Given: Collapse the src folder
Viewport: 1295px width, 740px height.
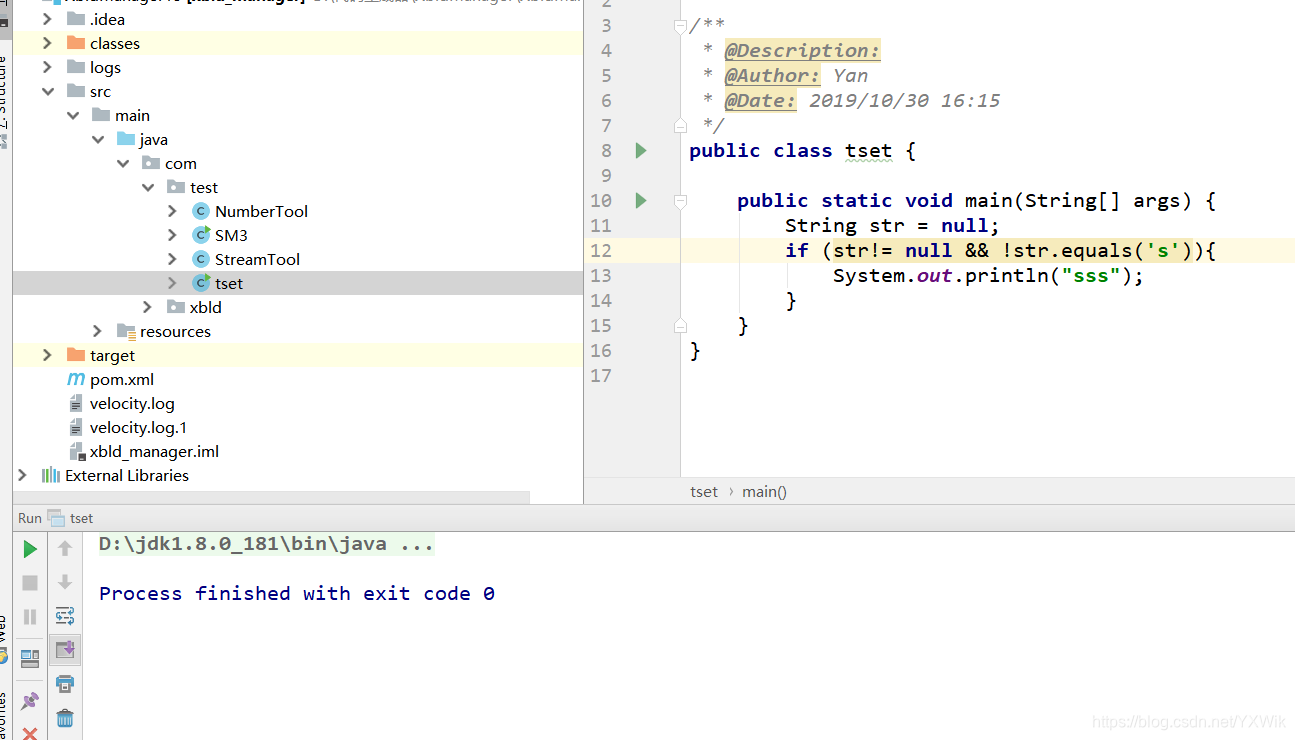Looking at the screenshot, I should tap(47, 91).
